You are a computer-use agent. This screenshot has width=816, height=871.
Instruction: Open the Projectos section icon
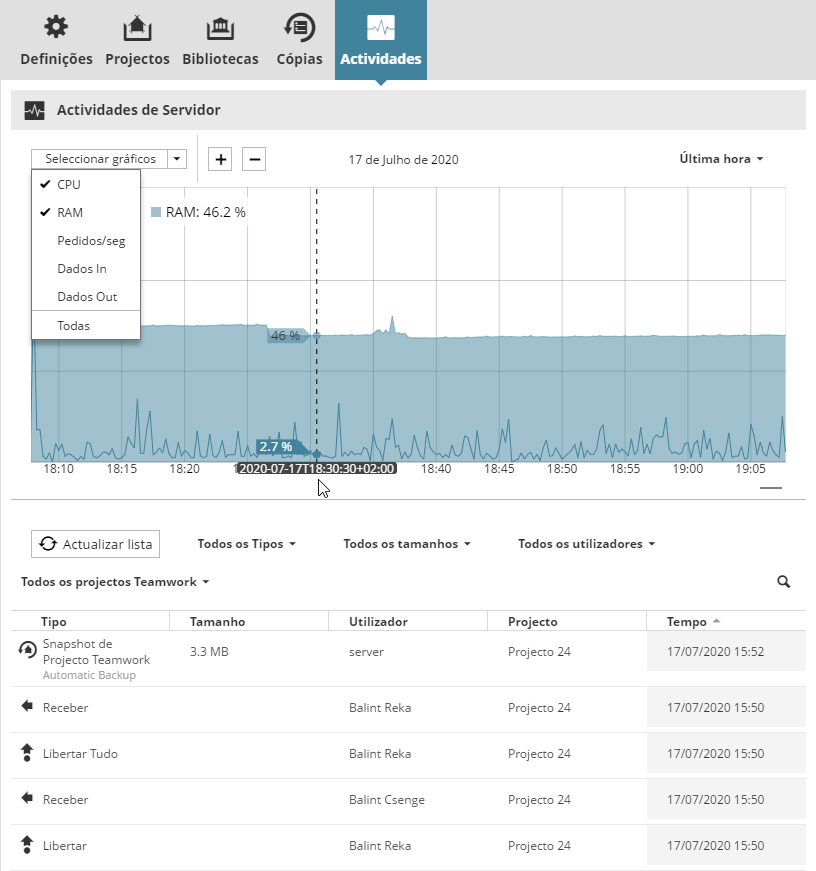[137, 28]
